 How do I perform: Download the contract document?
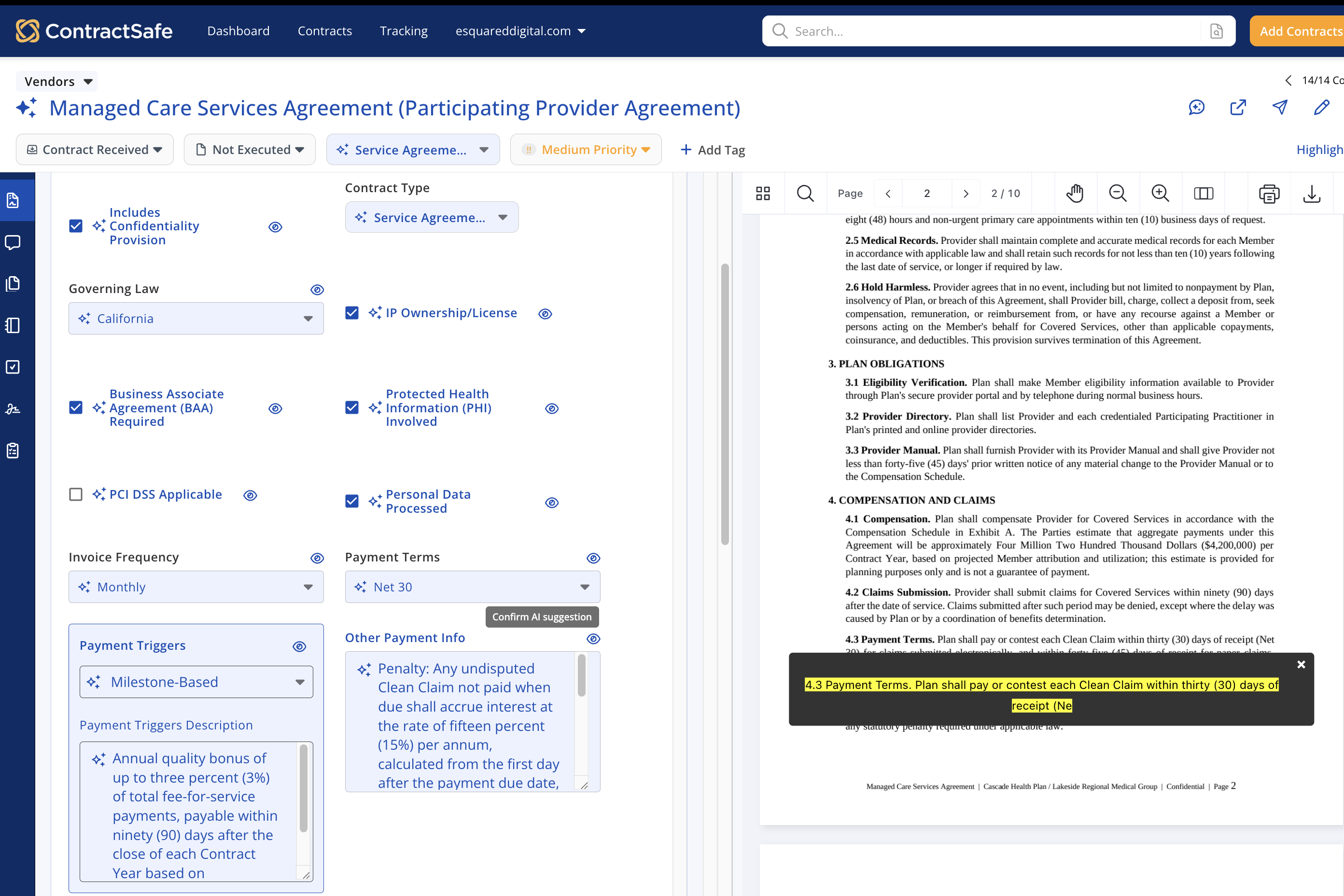1312,194
